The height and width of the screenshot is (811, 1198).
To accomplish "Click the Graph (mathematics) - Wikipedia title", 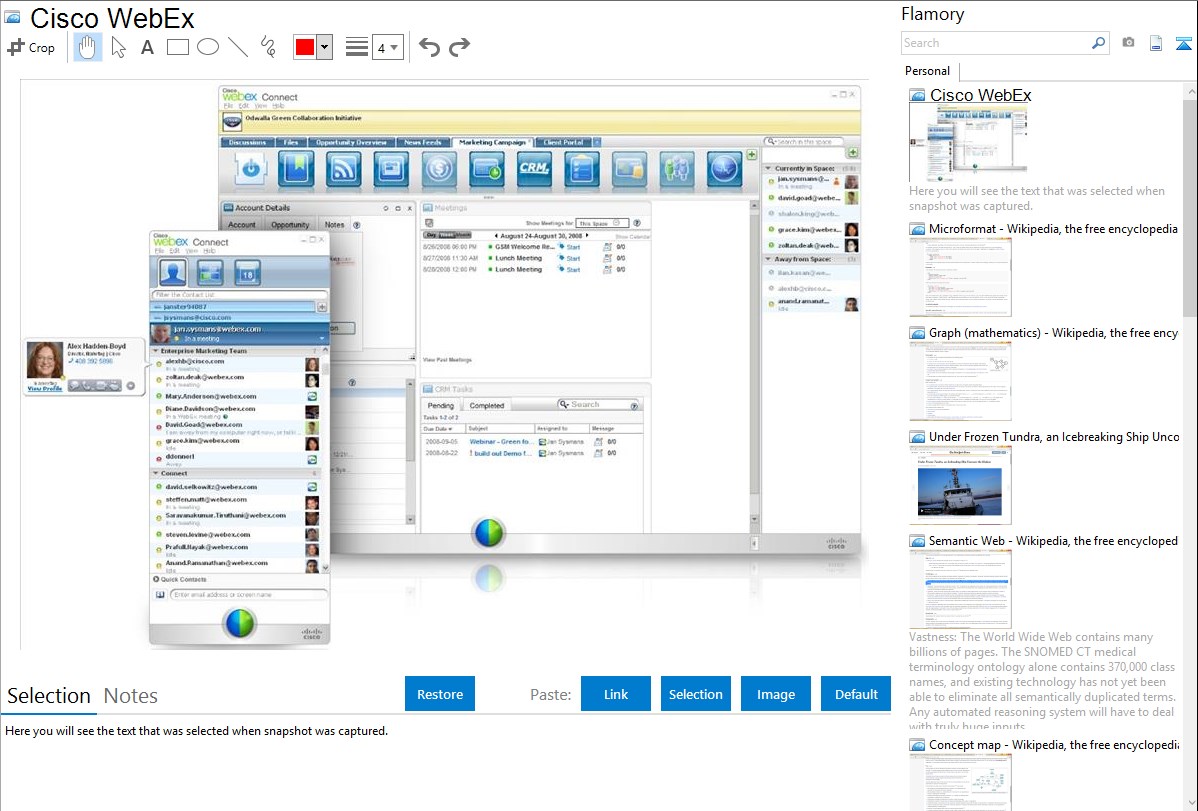I will (x=1053, y=333).
